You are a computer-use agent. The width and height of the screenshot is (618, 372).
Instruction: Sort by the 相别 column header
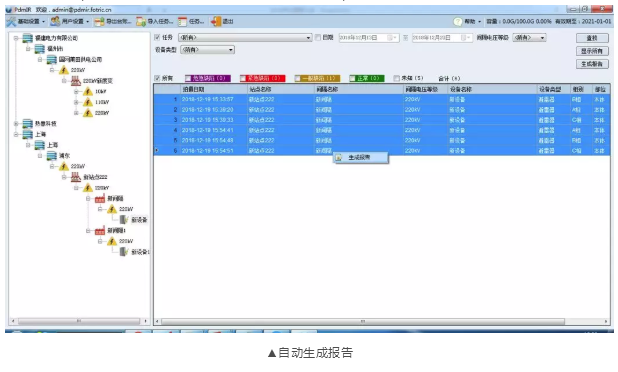[581, 89]
